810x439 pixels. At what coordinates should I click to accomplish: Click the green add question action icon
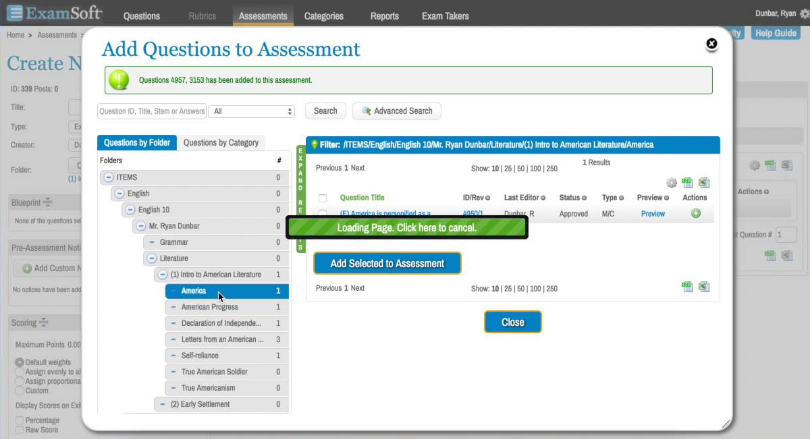click(695, 213)
